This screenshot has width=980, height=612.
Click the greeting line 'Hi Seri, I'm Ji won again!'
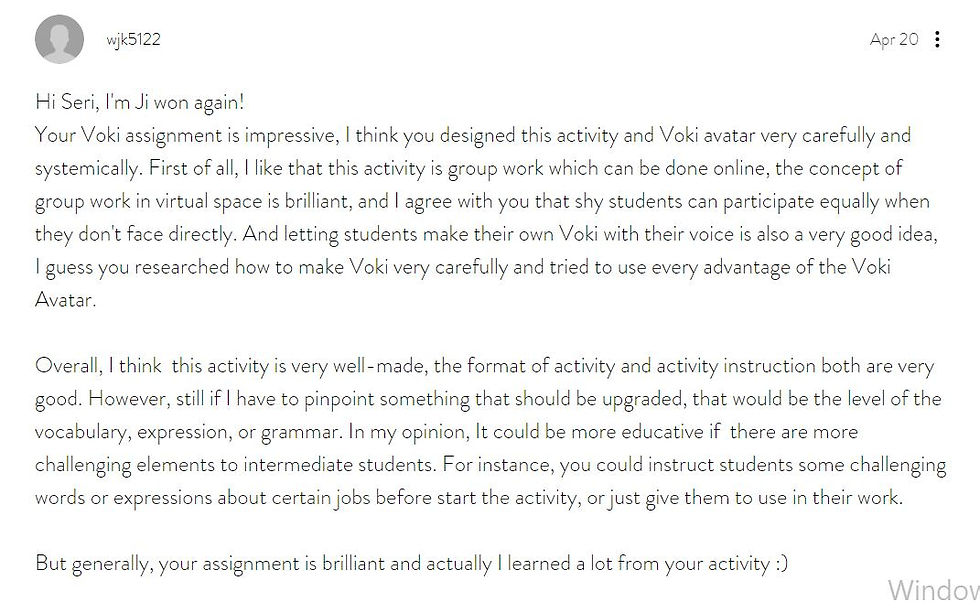click(x=139, y=102)
